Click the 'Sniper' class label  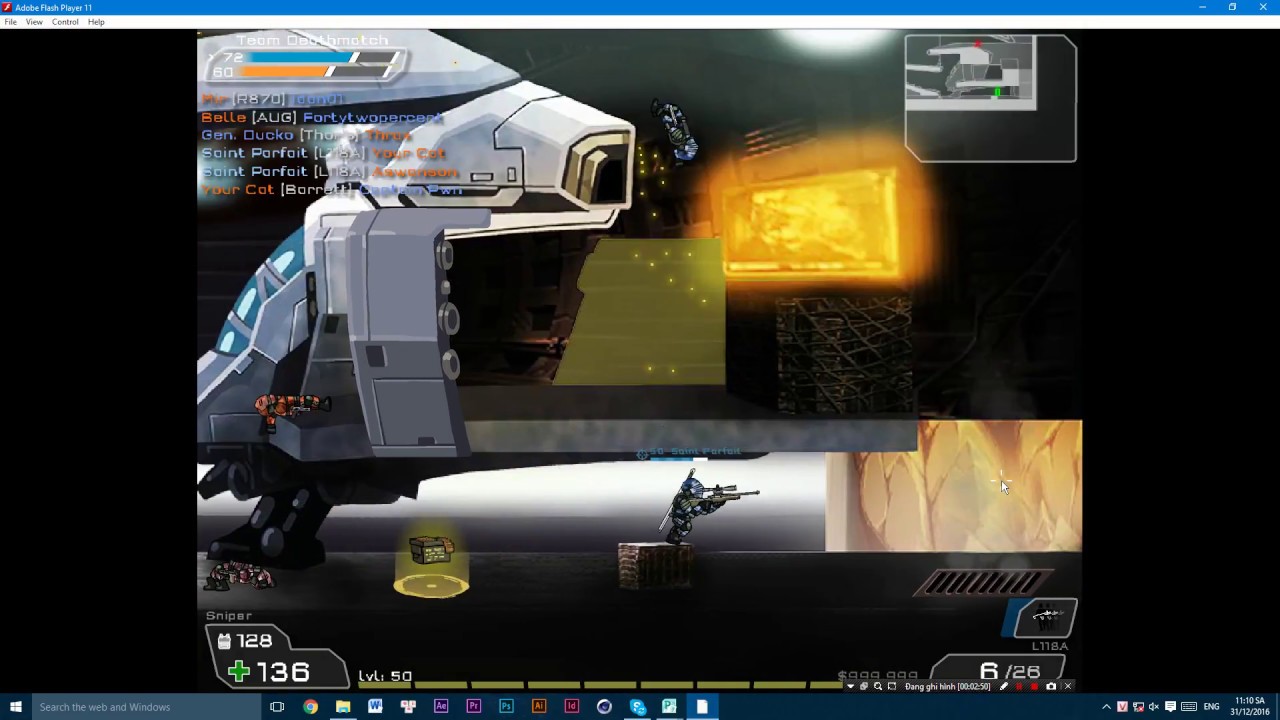(229, 616)
